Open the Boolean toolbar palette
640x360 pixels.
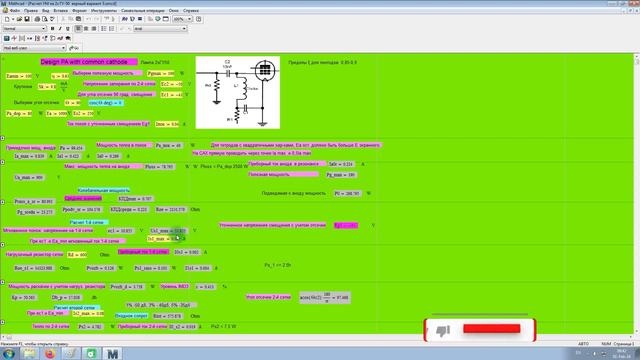(x=44, y=38)
